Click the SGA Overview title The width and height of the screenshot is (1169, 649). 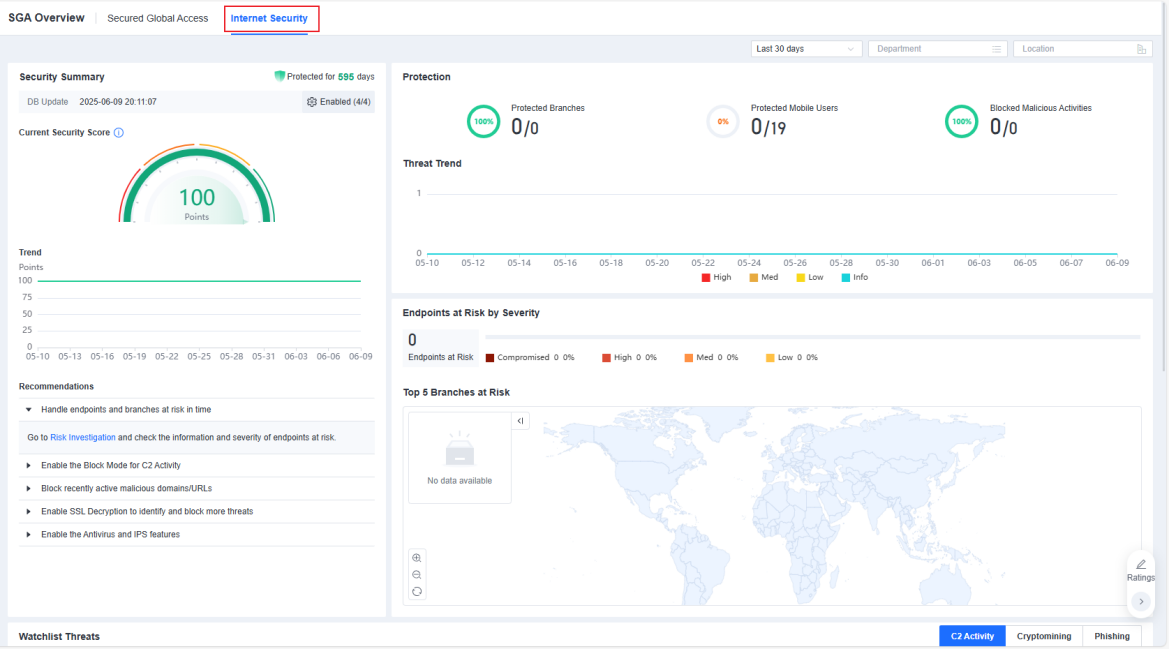pyautogui.click(x=46, y=18)
